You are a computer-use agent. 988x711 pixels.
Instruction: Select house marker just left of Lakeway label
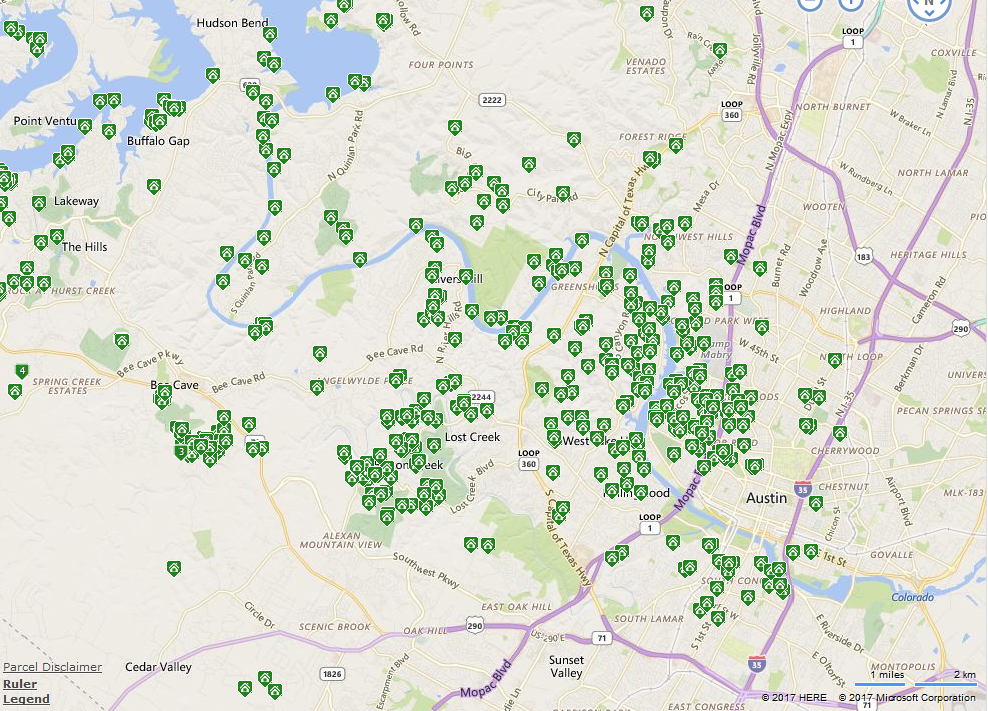tap(39, 203)
